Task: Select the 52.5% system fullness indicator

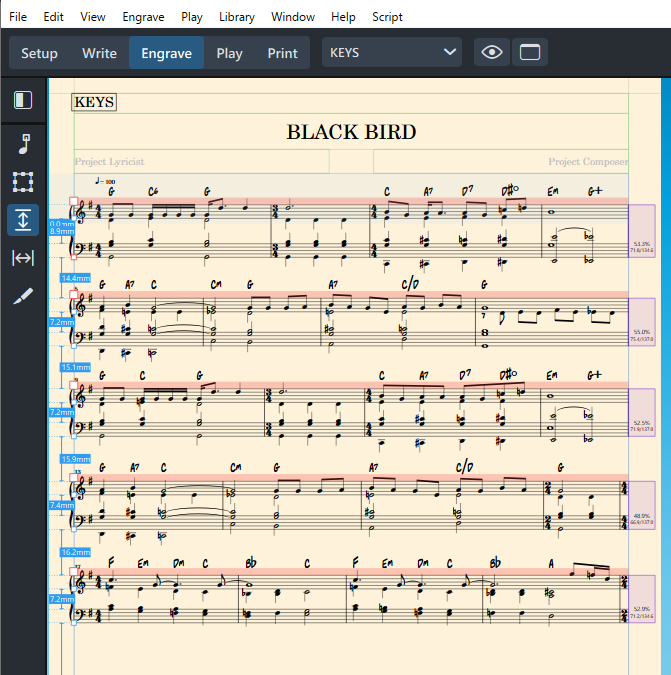Action: point(642,412)
